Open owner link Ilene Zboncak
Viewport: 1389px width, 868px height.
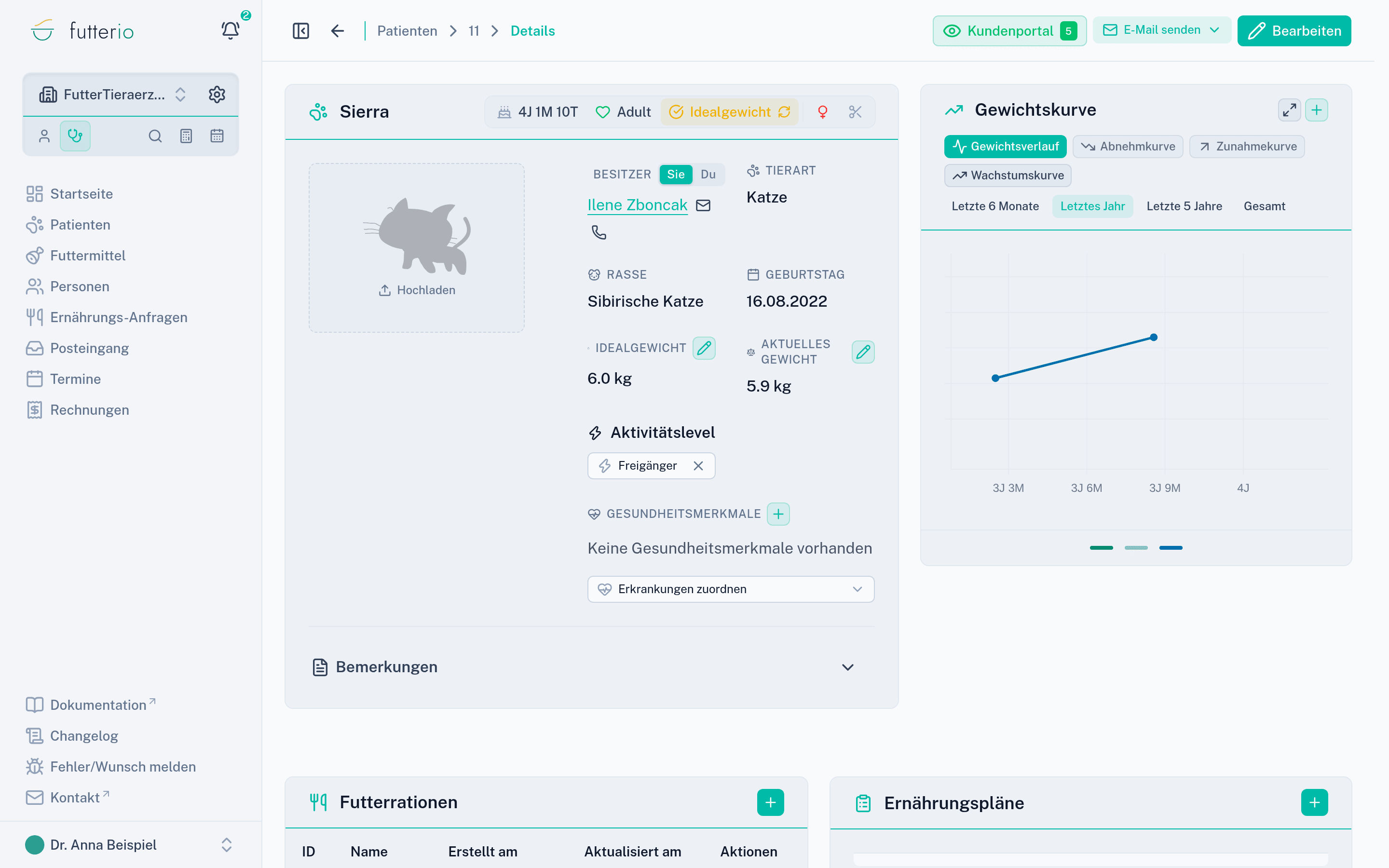[637, 205]
